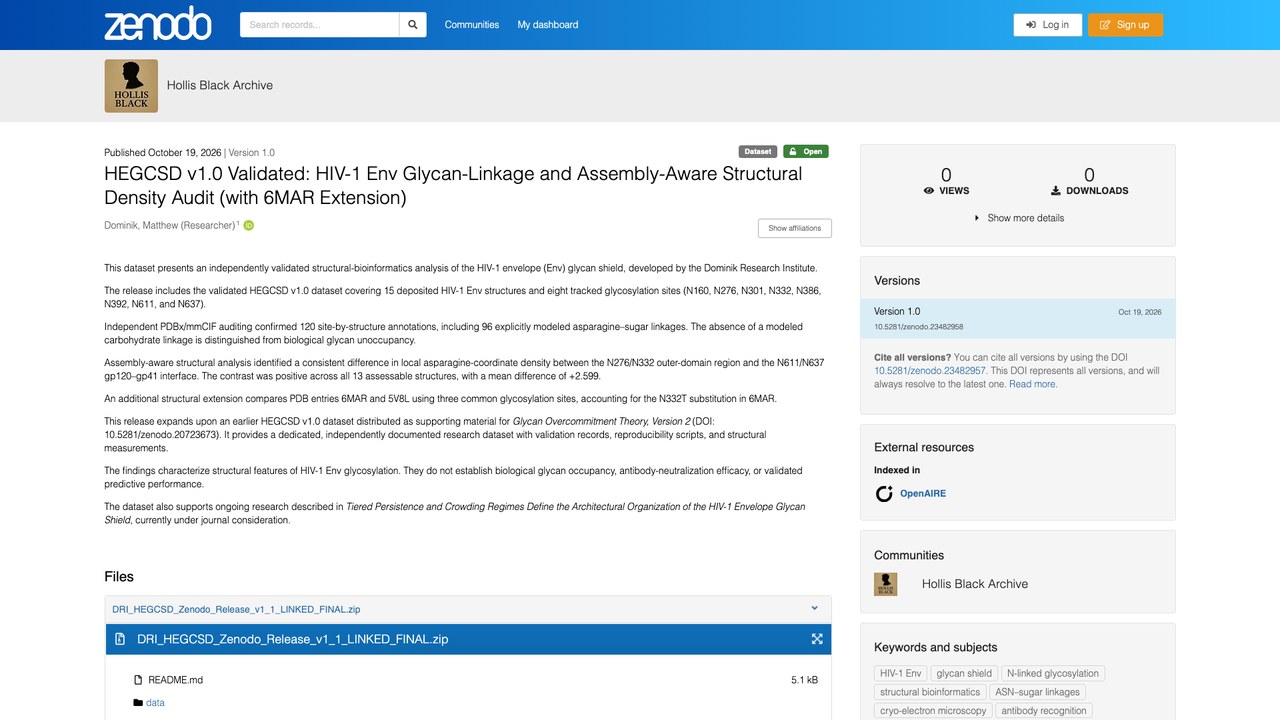
Task: Open the zip file link in the Files list
Action: coord(236,608)
